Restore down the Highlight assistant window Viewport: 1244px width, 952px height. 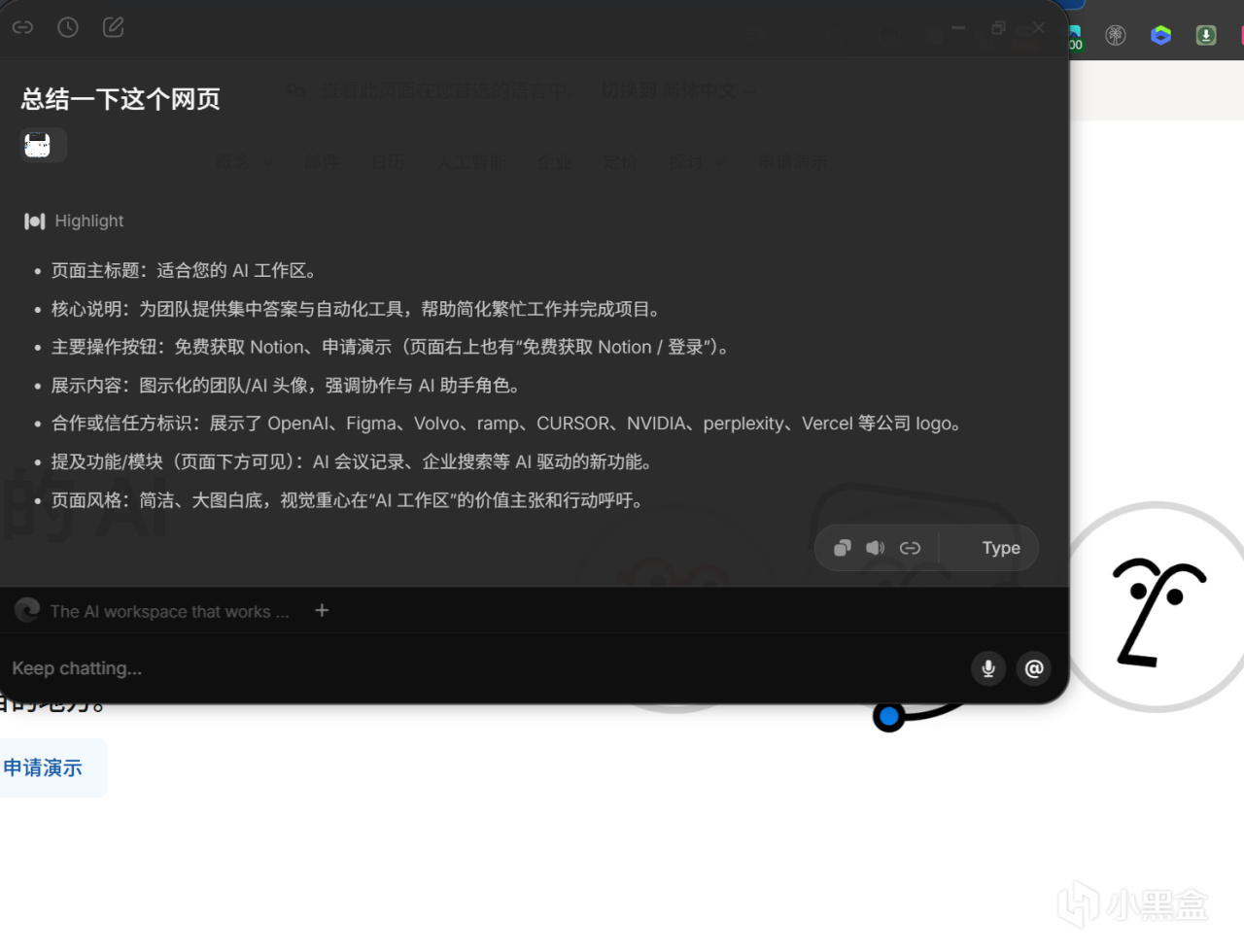point(998,28)
